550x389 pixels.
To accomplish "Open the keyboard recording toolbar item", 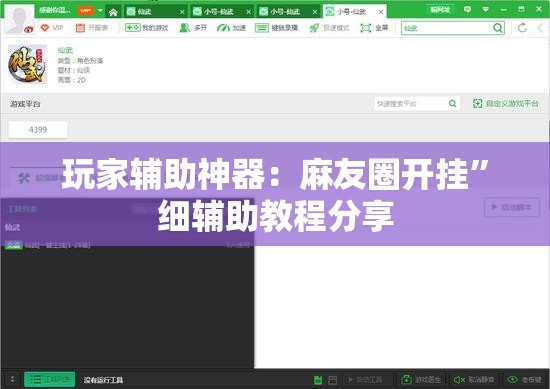I will pos(276,27).
